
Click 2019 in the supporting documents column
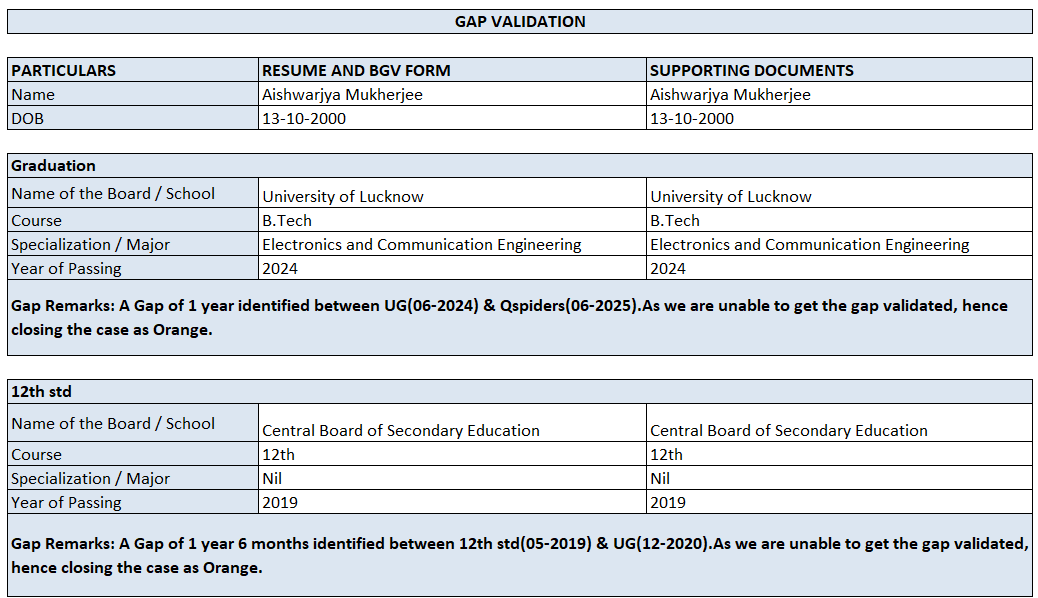coord(668,502)
